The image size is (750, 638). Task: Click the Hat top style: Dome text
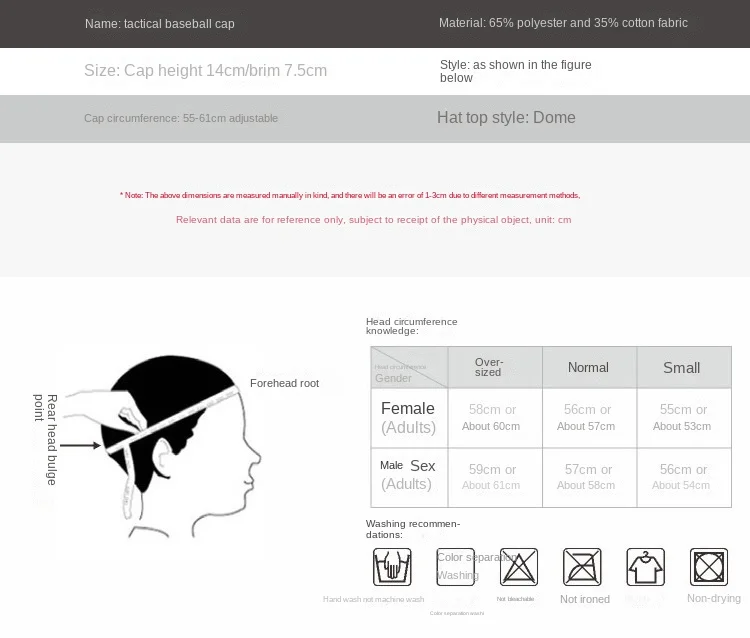[x=506, y=117]
